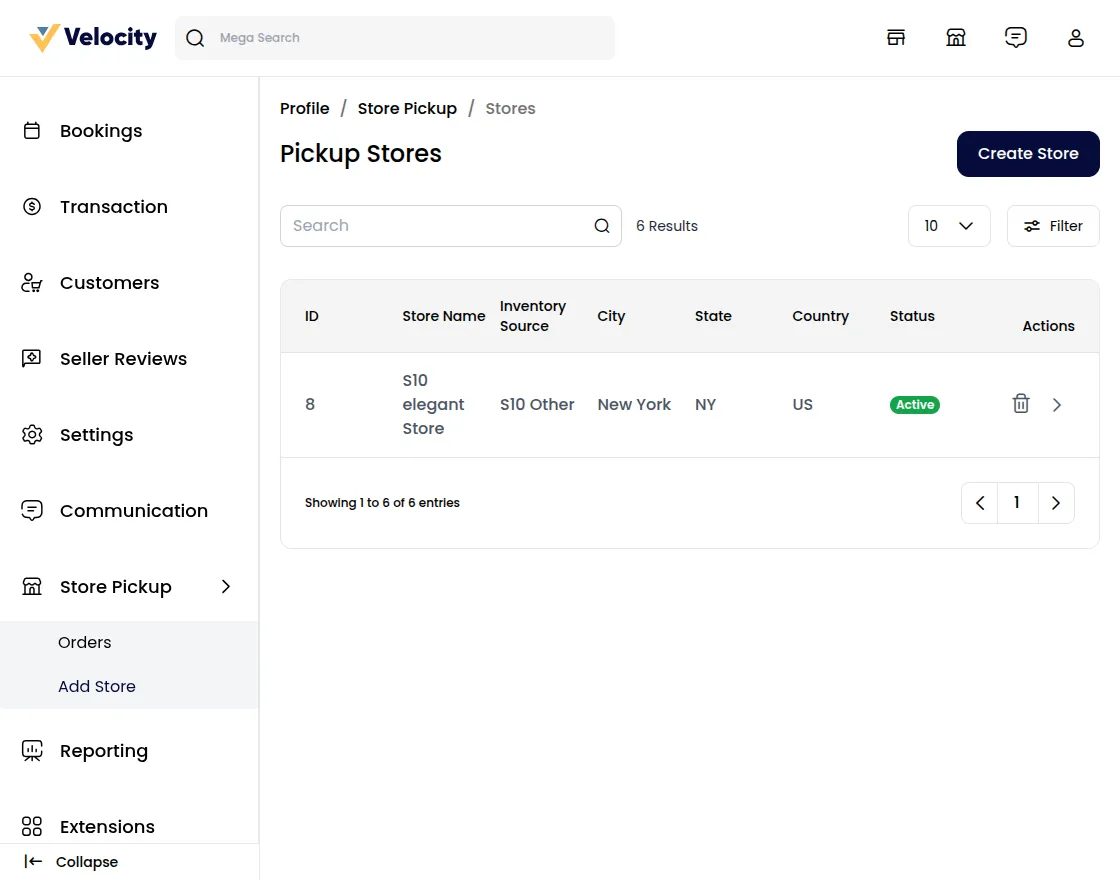Screen dimensions: 1120x880
Task: Open Seller Reviews in the sidebar
Action: pos(123,359)
